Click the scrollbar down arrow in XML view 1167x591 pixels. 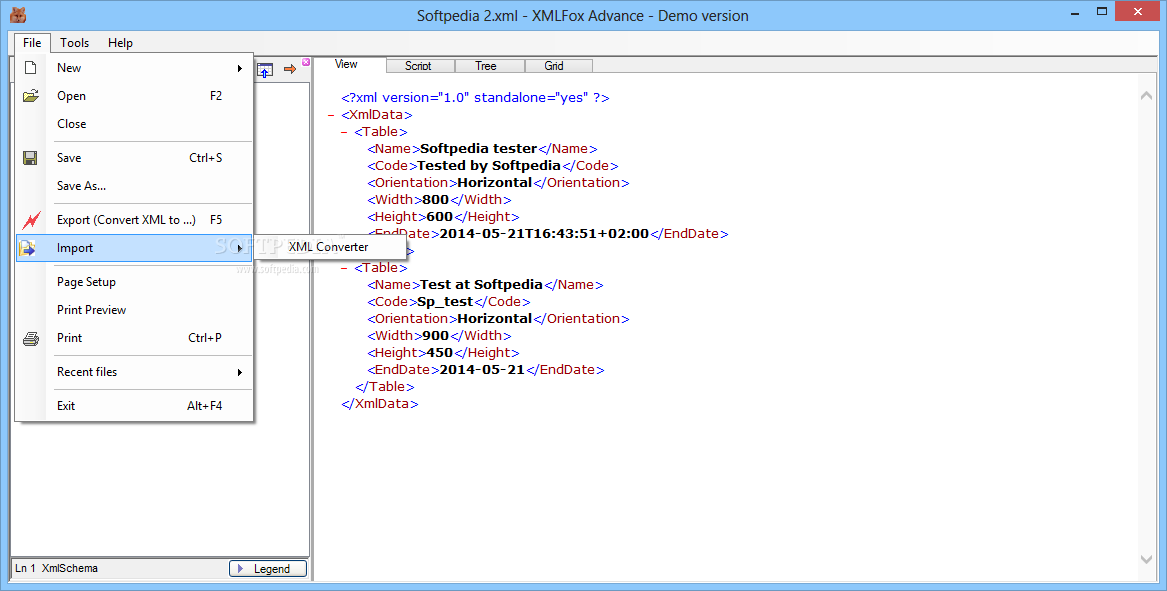pos(1147,560)
